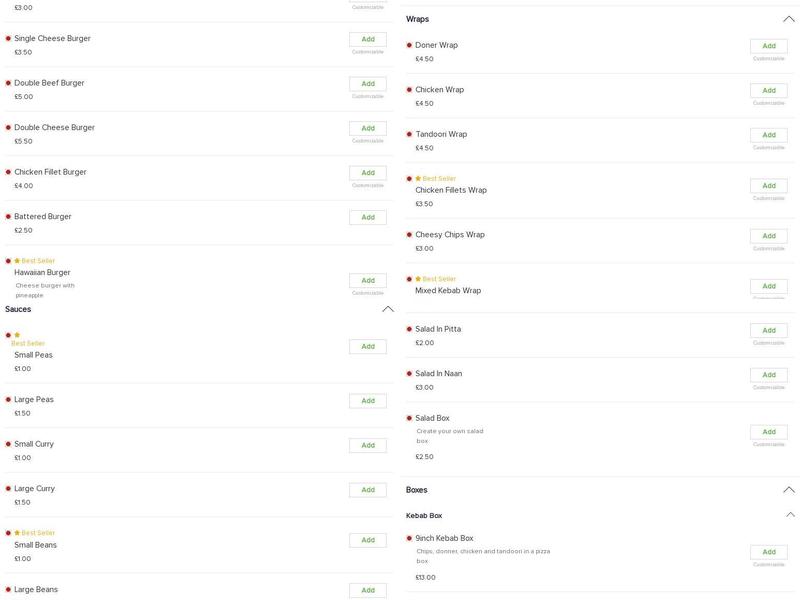Click the red dot icon beside Large Peas

pos(8,400)
